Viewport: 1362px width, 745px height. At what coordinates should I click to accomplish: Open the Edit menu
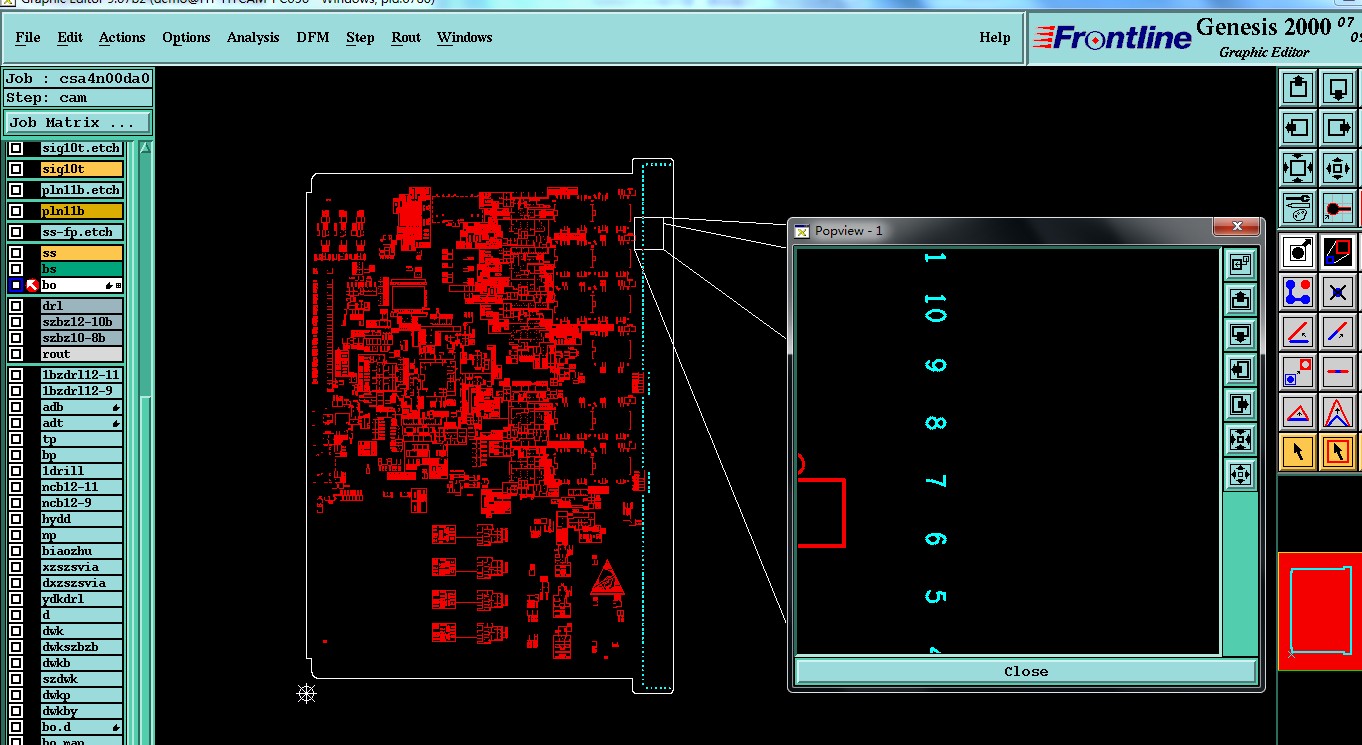(70, 37)
